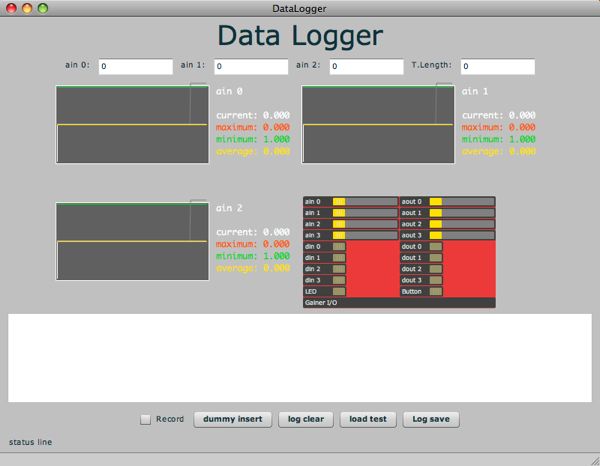Toggle the din 2 indicator

338,269
